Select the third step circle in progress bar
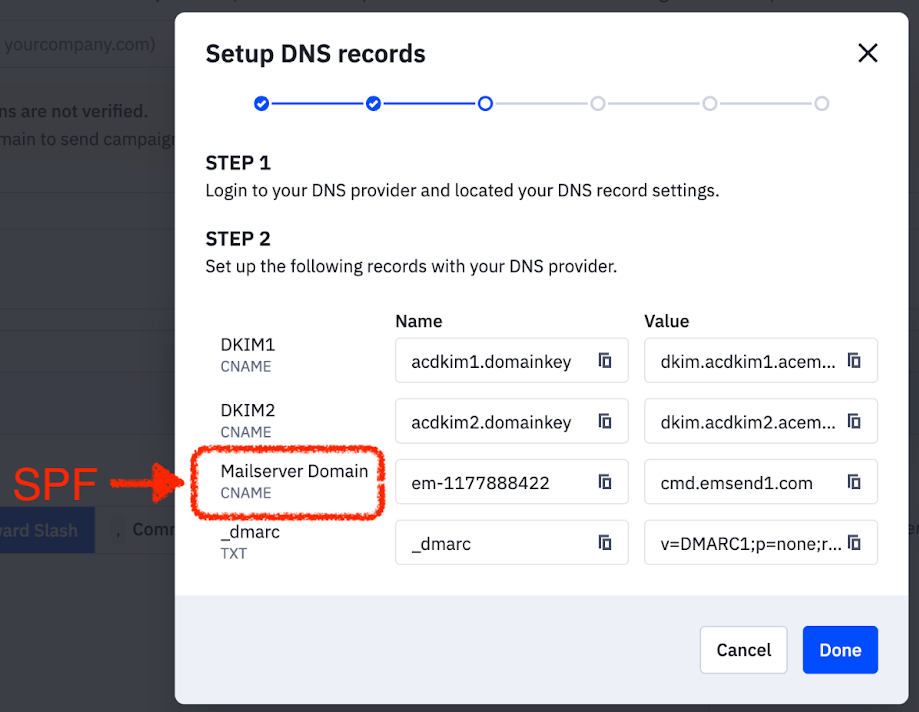 click(485, 103)
